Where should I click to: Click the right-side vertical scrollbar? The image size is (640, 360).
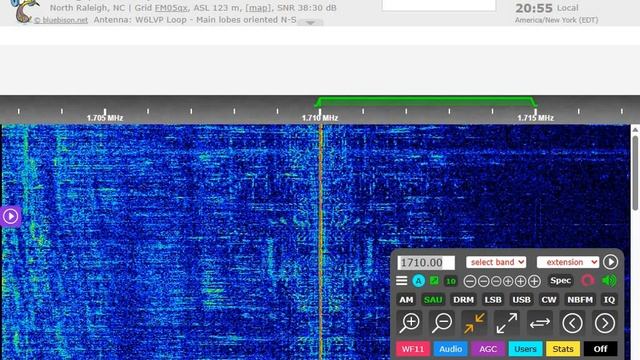click(635, 173)
